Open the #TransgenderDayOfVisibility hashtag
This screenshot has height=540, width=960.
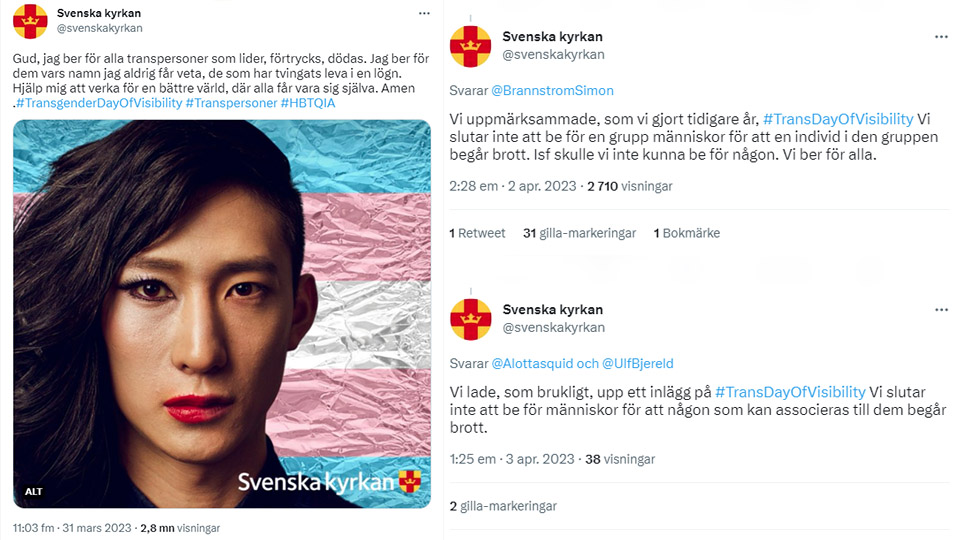click(x=99, y=103)
